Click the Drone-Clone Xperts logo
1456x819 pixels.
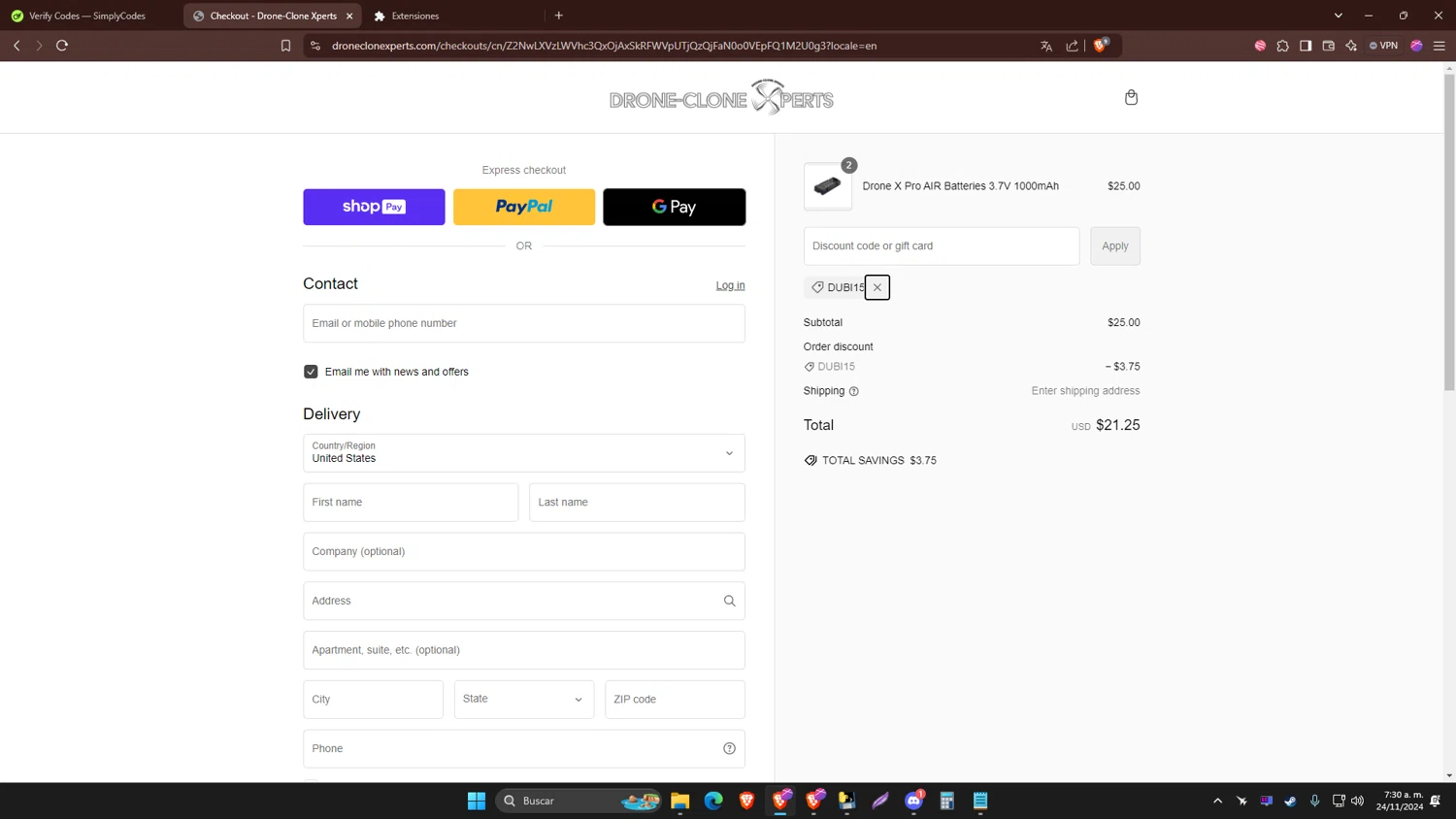tap(721, 98)
